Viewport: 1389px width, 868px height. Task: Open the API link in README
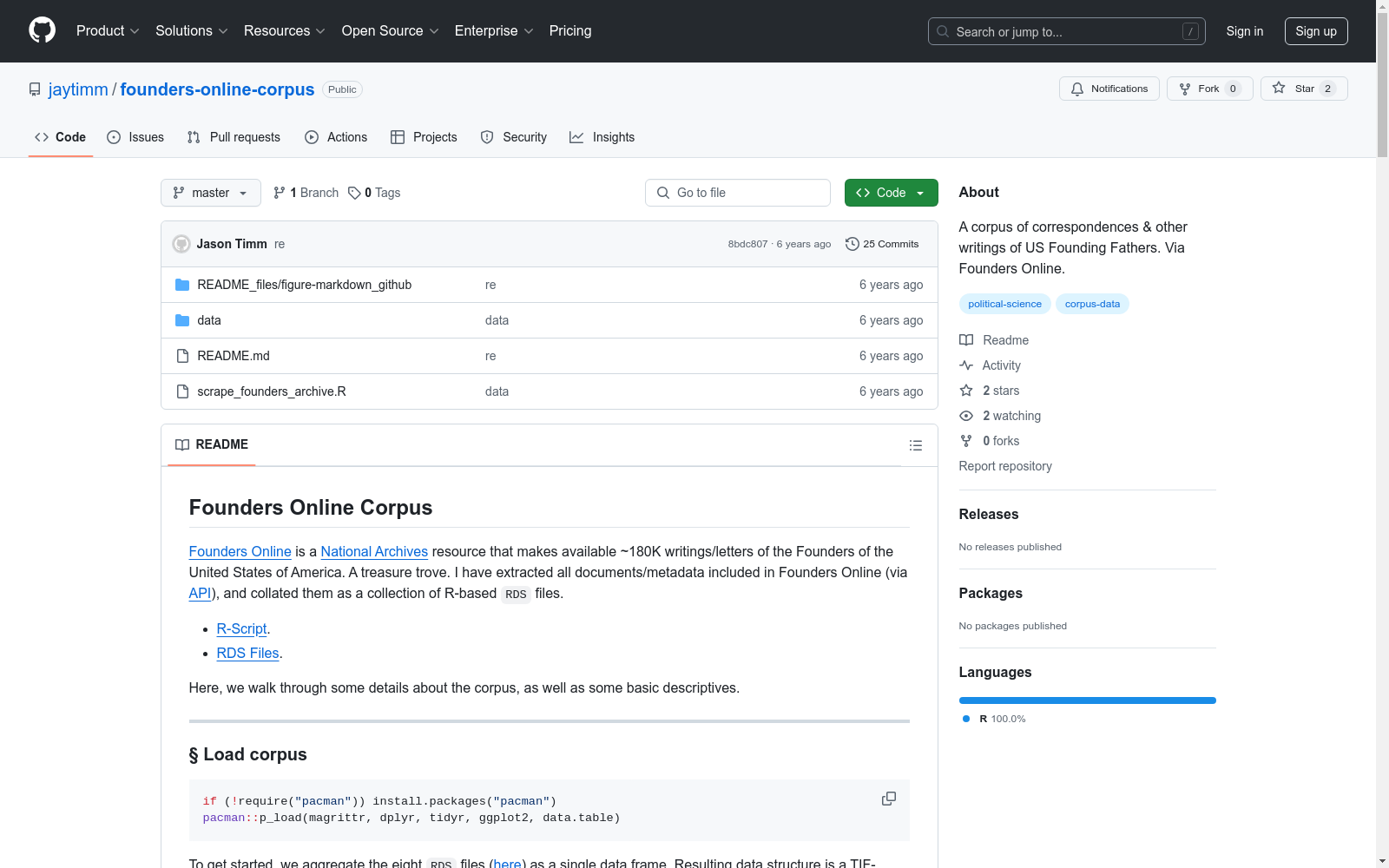[200, 593]
